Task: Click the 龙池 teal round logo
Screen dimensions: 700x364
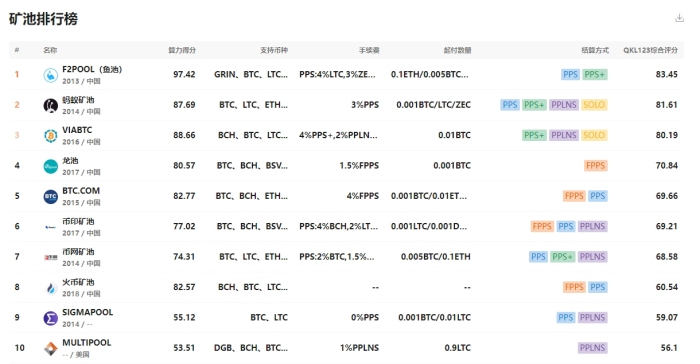Action: (50, 166)
